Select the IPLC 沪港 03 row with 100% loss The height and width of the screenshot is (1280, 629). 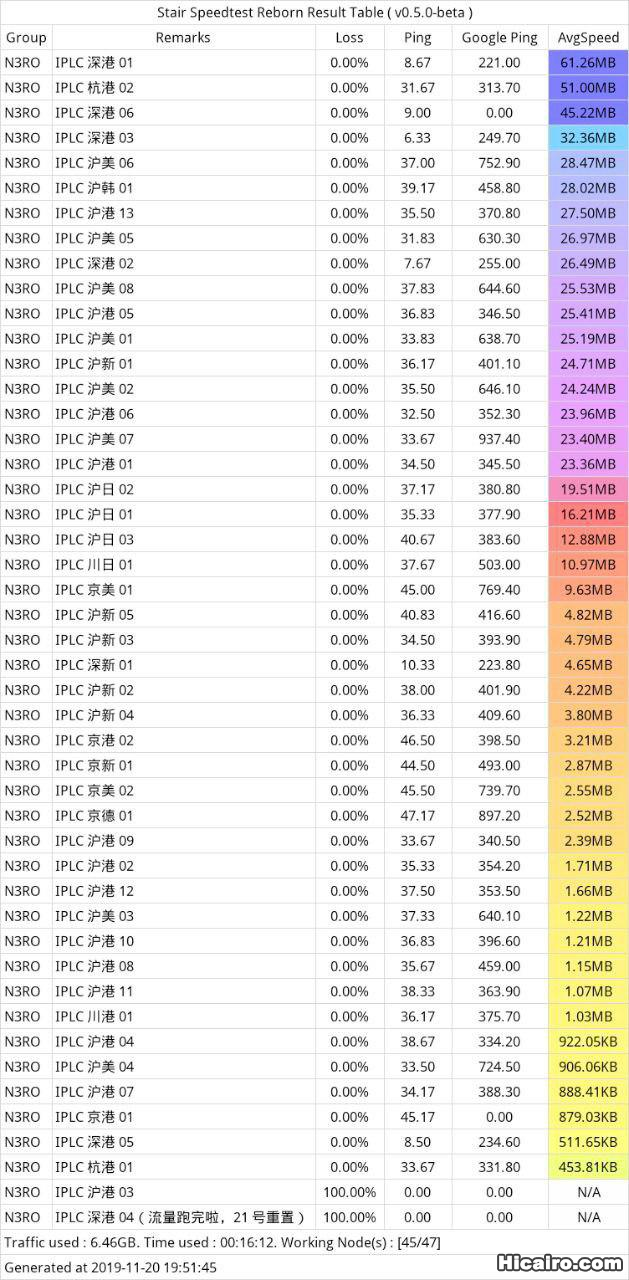(x=94, y=1192)
